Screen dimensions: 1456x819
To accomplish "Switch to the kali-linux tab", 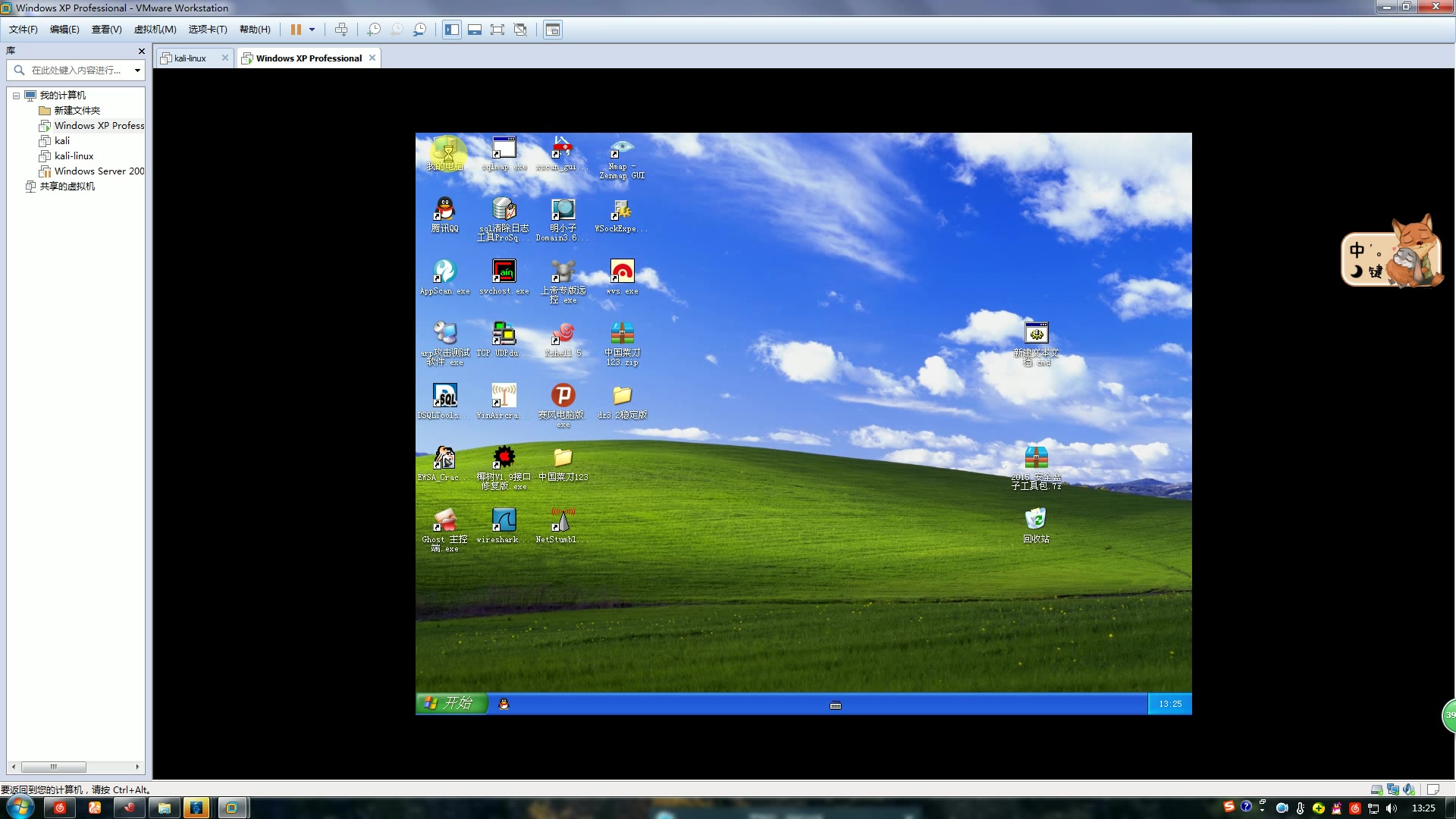I will click(x=190, y=58).
